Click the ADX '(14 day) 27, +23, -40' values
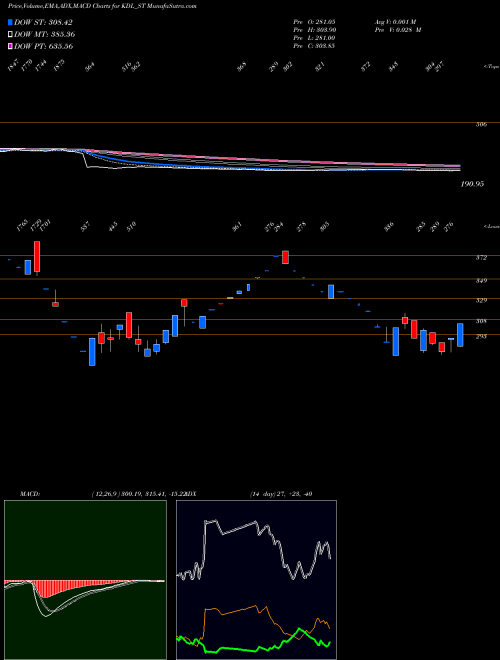 tap(281, 494)
